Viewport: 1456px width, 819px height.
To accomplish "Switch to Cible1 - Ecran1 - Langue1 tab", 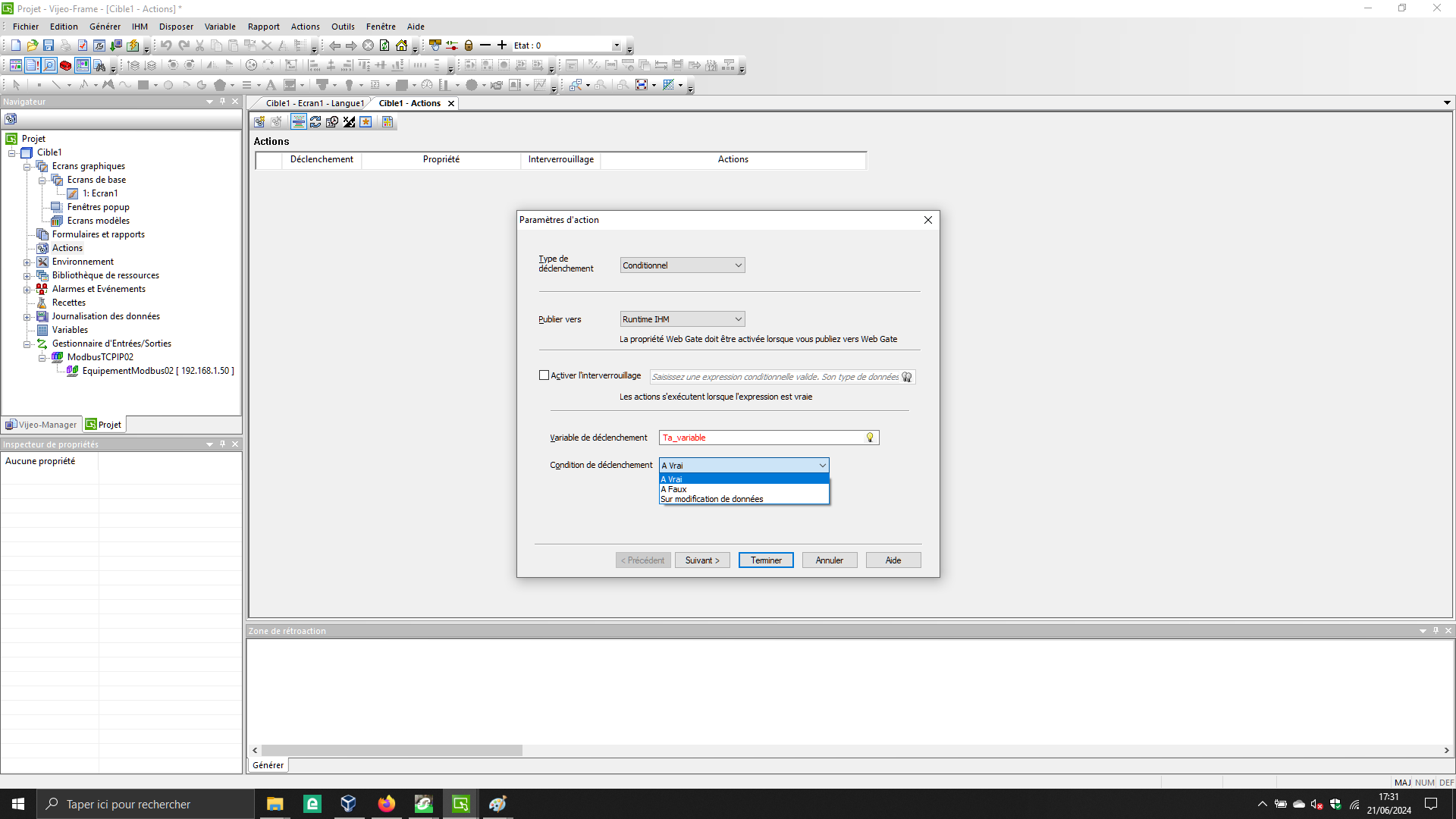I will tap(314, 103).
